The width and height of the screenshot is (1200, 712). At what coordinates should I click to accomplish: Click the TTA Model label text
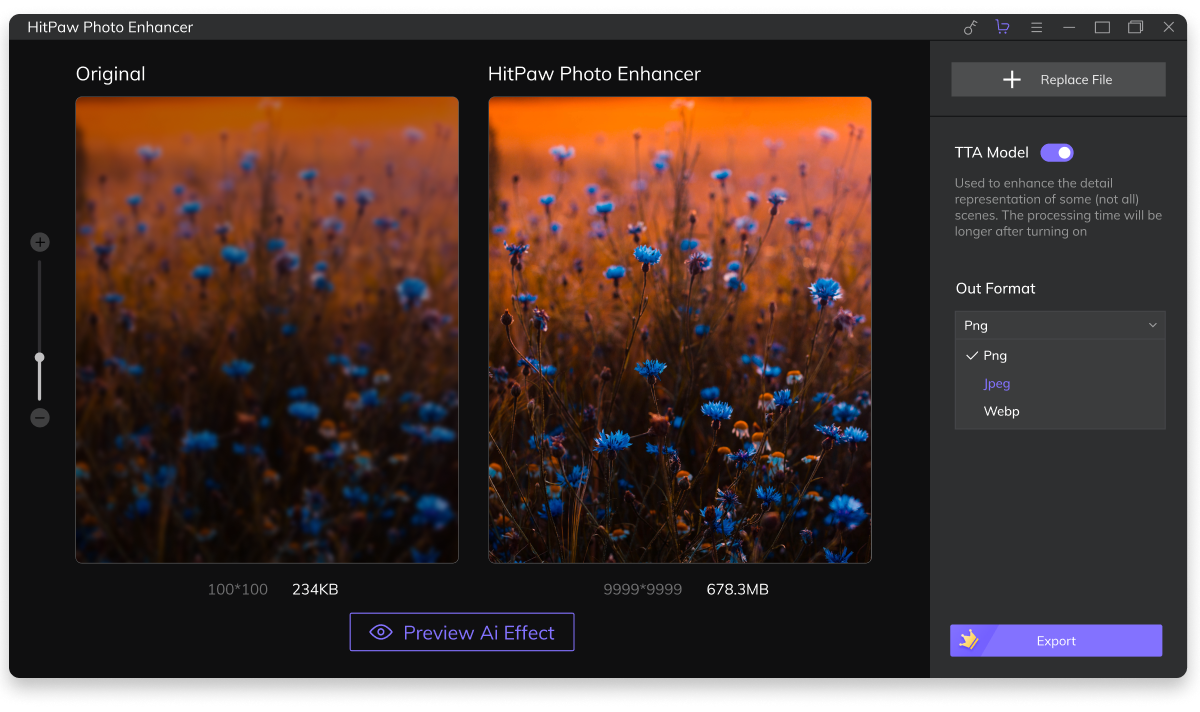click(x=992, y=153)
